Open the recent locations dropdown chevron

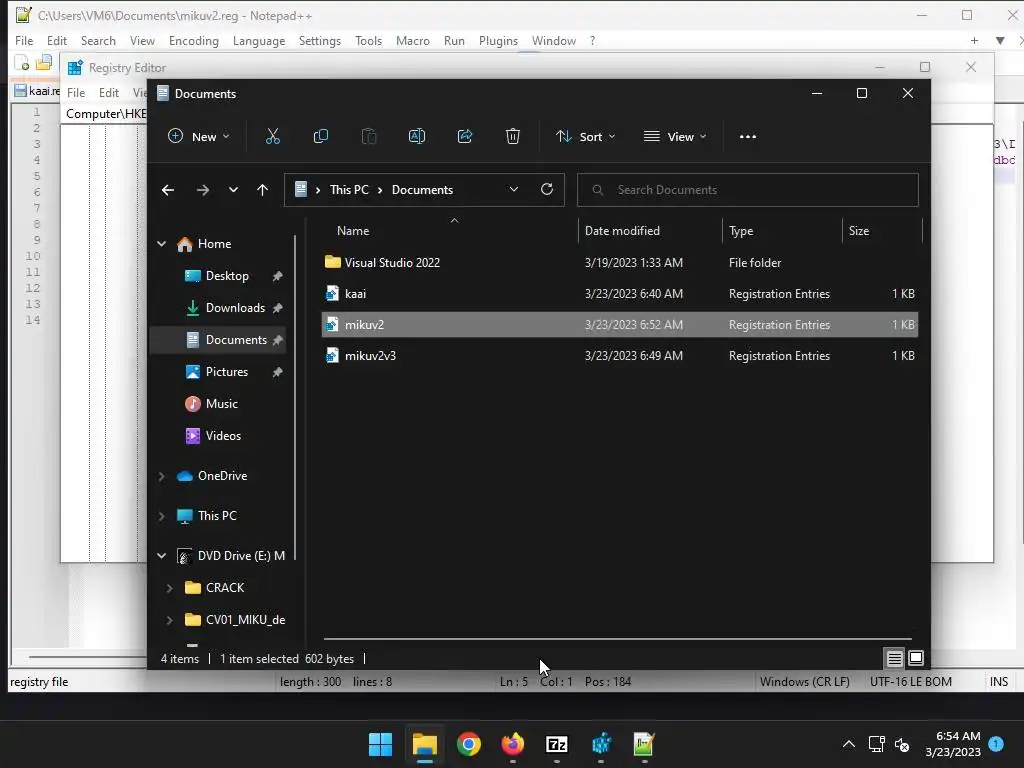click(x=233, y=190)
